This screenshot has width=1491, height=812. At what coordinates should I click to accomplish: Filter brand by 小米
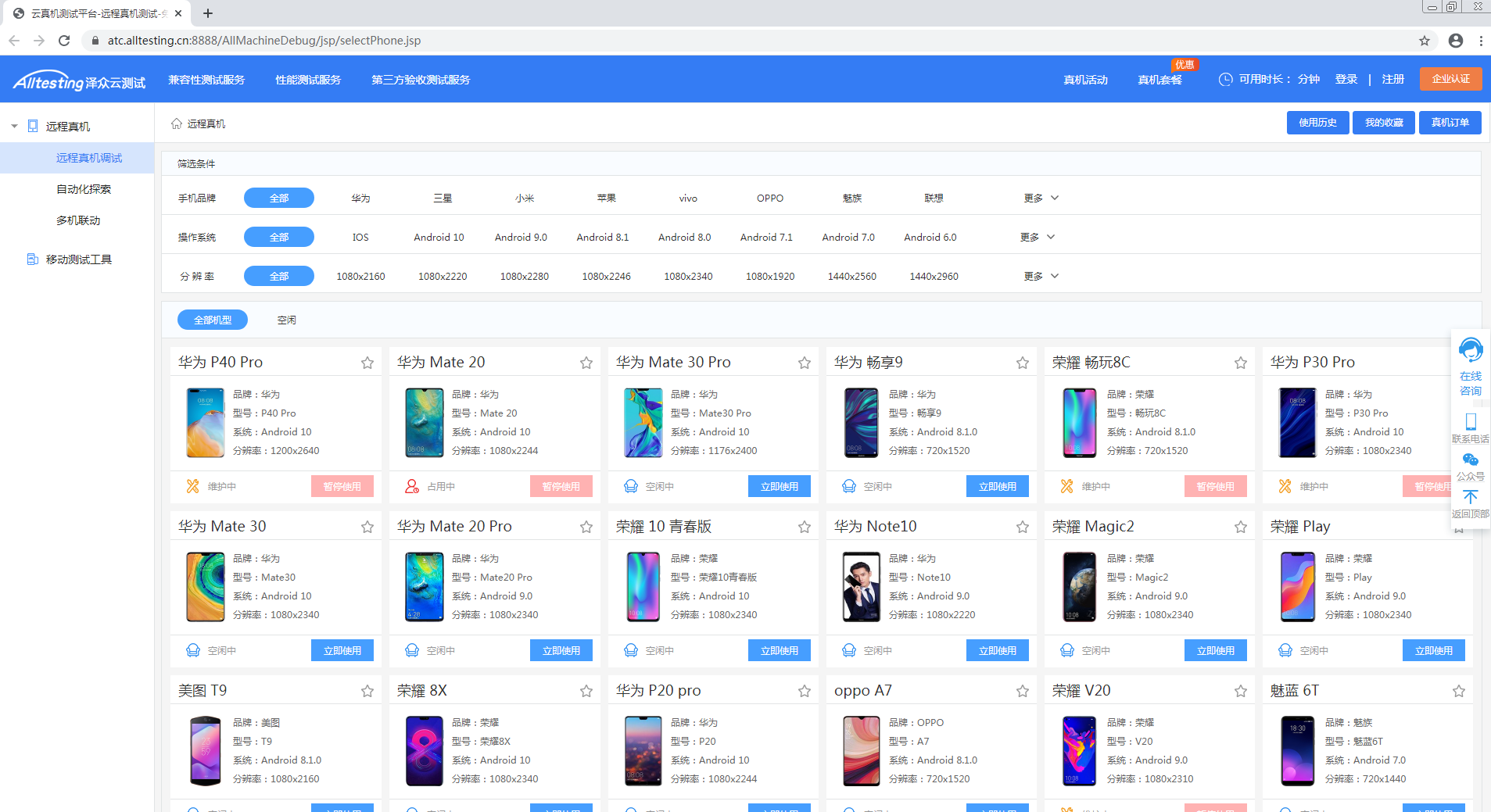point(525,199)
